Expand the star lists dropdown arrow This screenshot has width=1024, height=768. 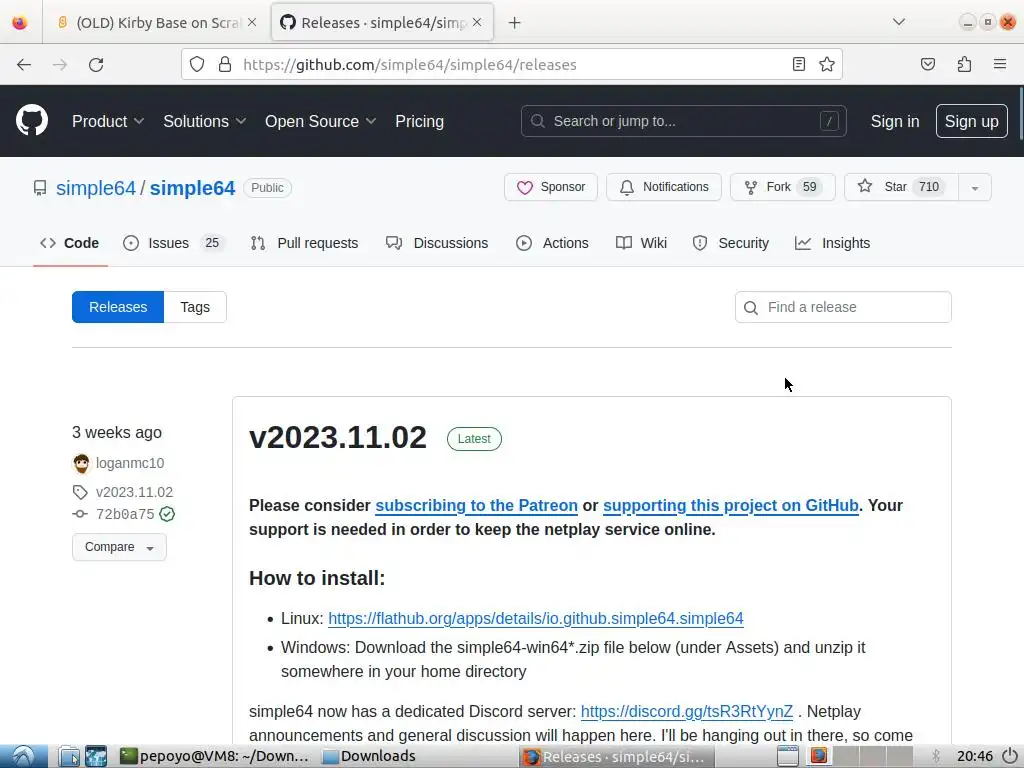(x=974, y=187)
